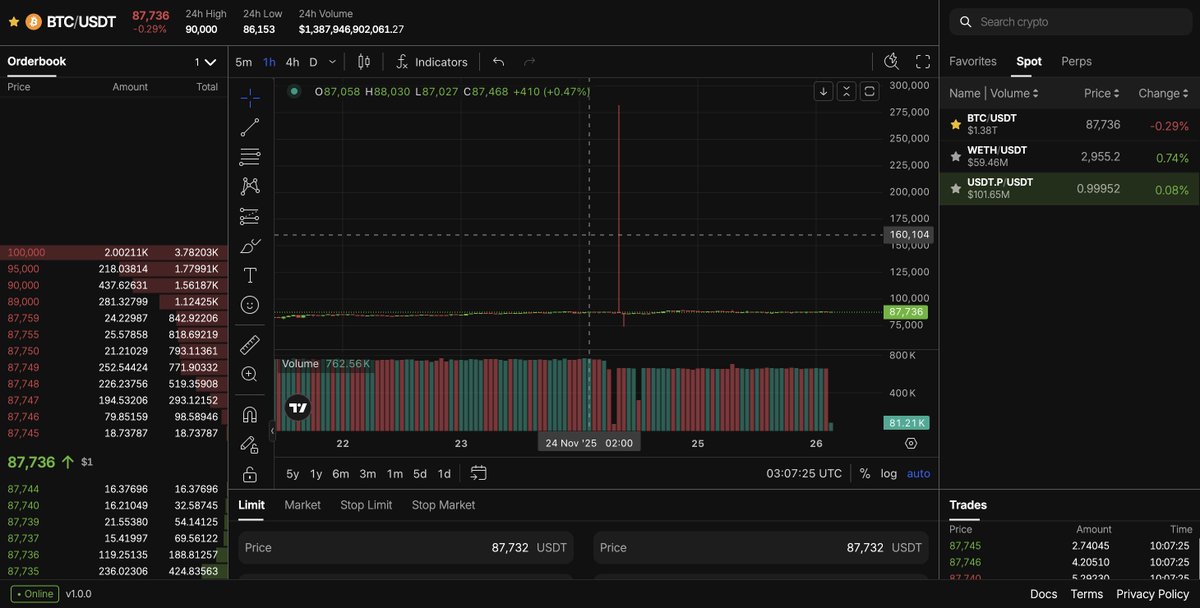The image size is (1200, 608).
Task: Open the forecasting and measurement tools
Action: coord(250,216)
